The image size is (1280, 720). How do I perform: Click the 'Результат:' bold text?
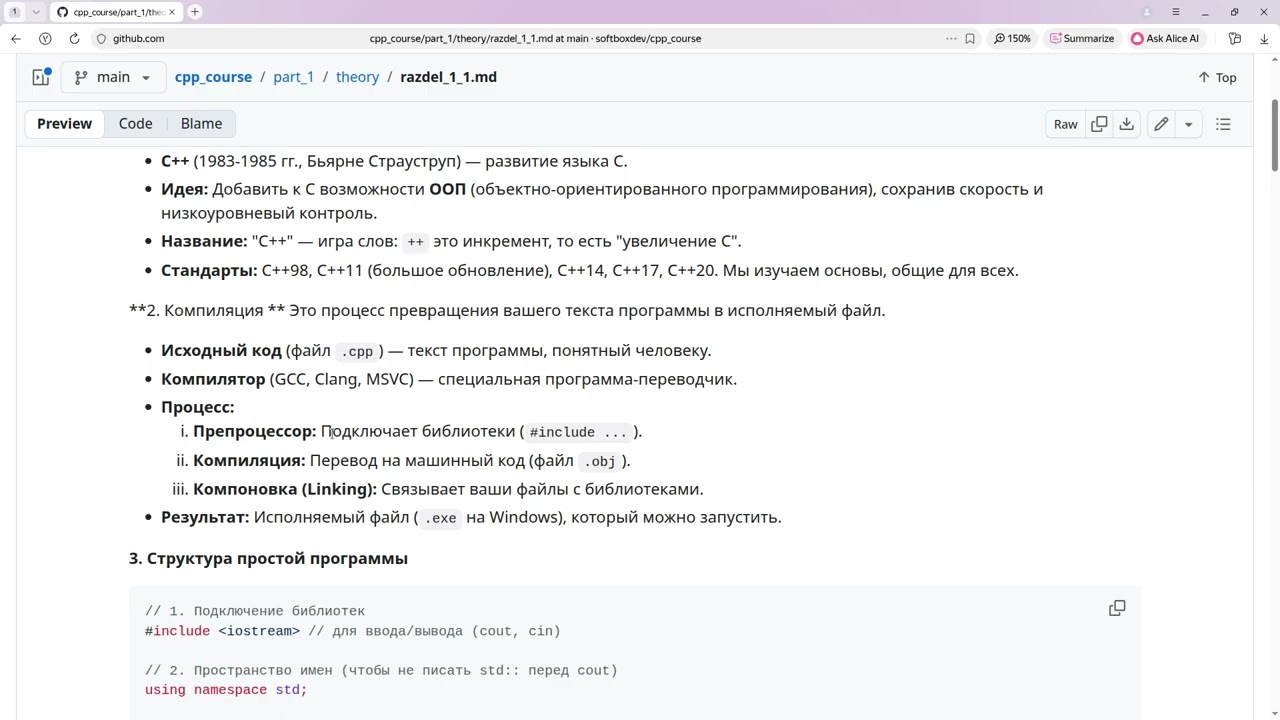point(205,517)
